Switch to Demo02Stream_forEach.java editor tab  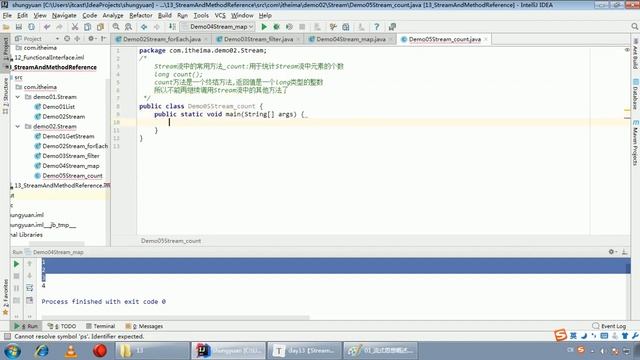pos(162,39)
